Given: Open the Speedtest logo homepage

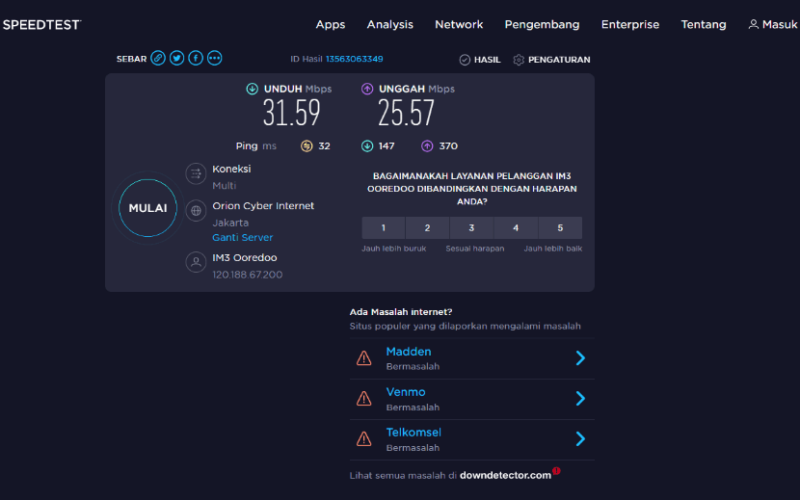Looking at the screenshot, I should click(42, 24).
